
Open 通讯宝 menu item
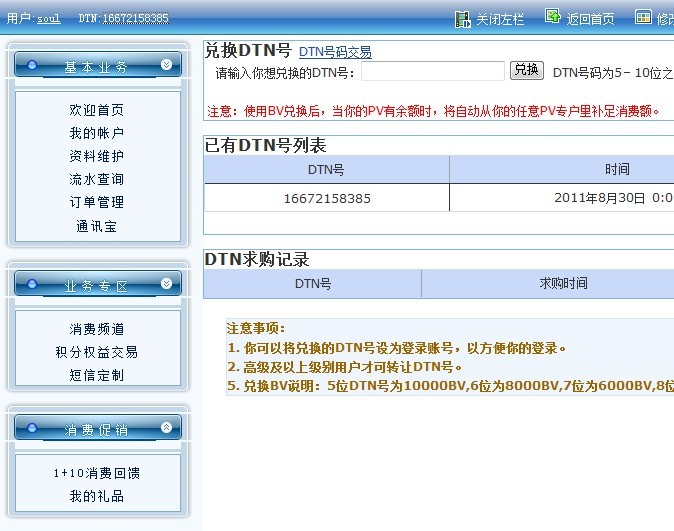[x=97, y=226]
